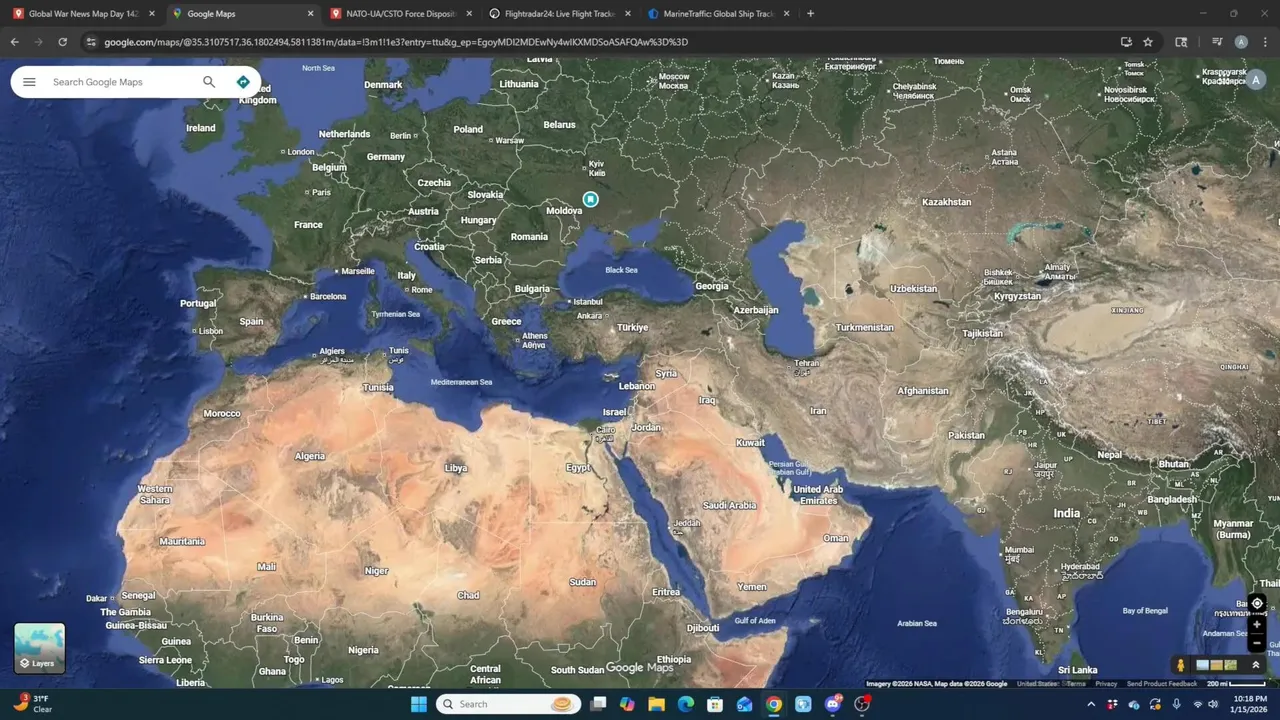
Task: Click the saved place marker near Moldova
Action: tap(591, 199)
